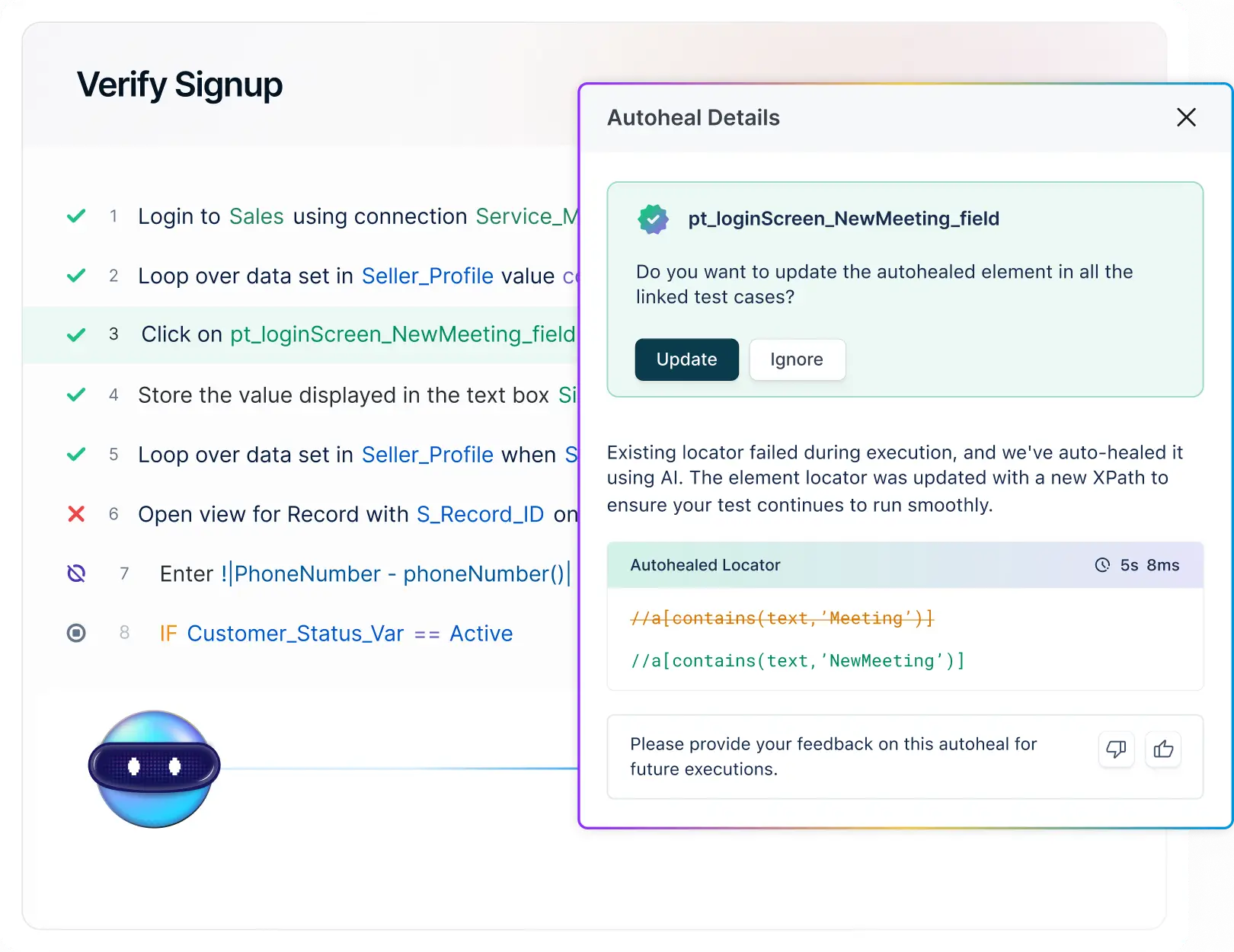This screenshot has height=952, width=1234.
Task: Expand the IF Customer_Status_Var condition step
Action: (335, 633)
